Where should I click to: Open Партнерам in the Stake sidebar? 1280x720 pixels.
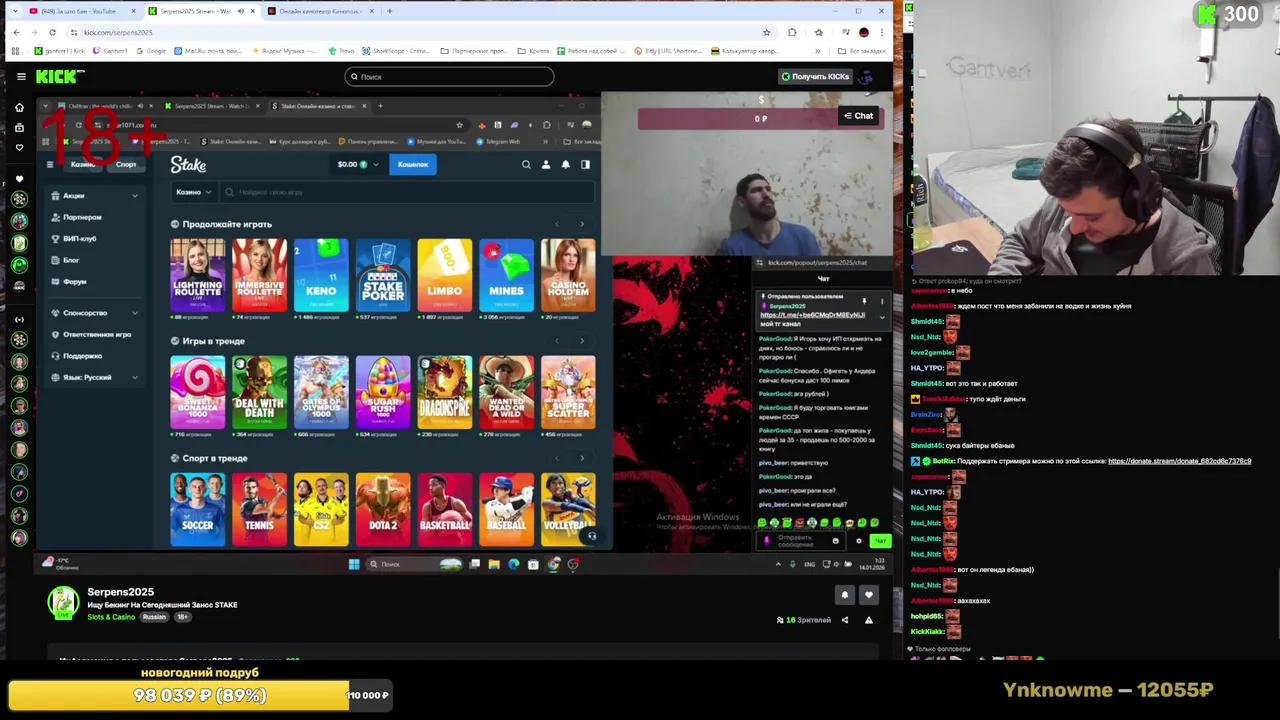pyautogui.click(x=82, y=217)
